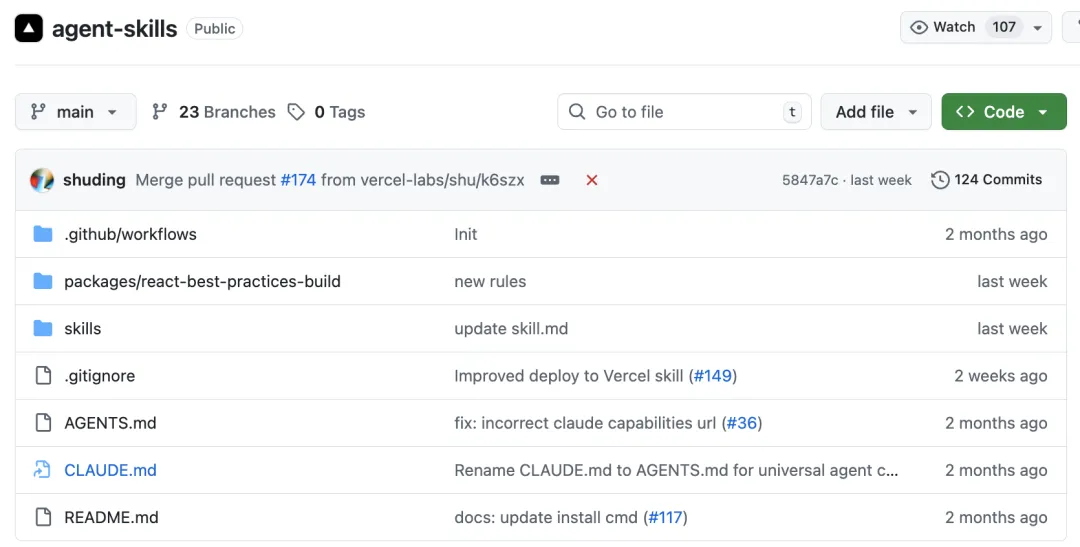Open pull request #174 link

[298, 180]
